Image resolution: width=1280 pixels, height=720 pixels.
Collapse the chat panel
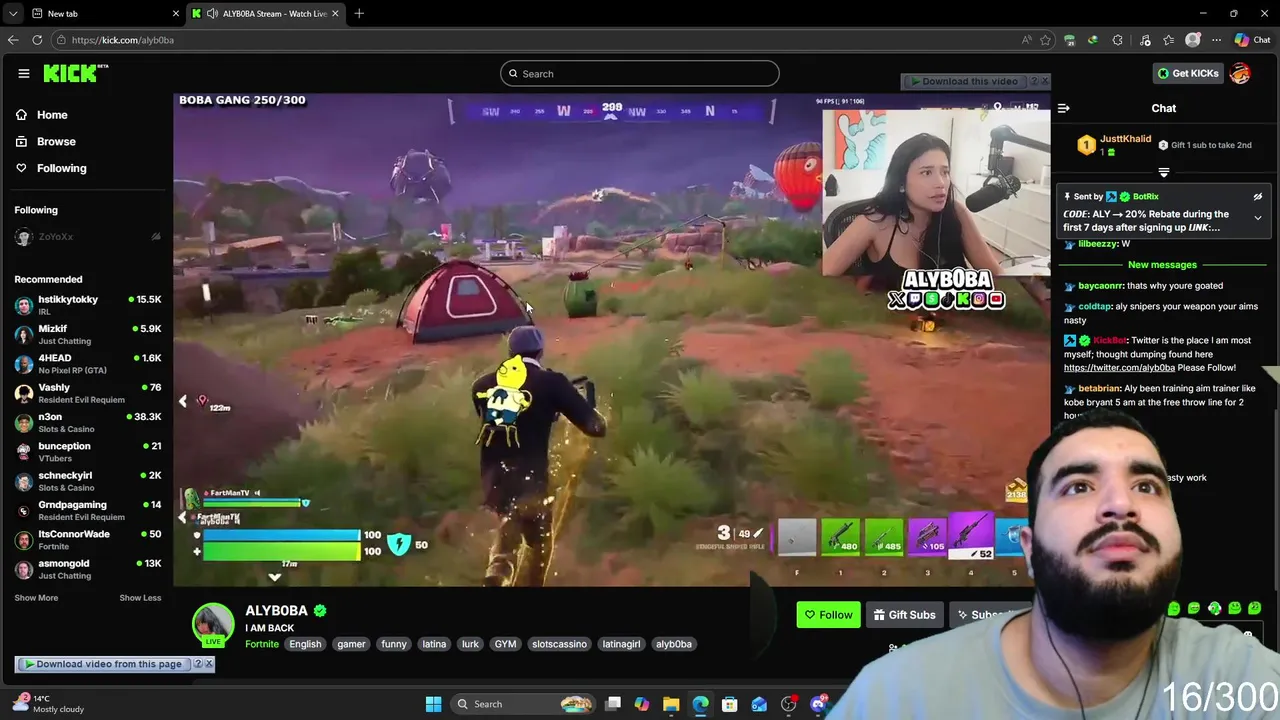1064,108
